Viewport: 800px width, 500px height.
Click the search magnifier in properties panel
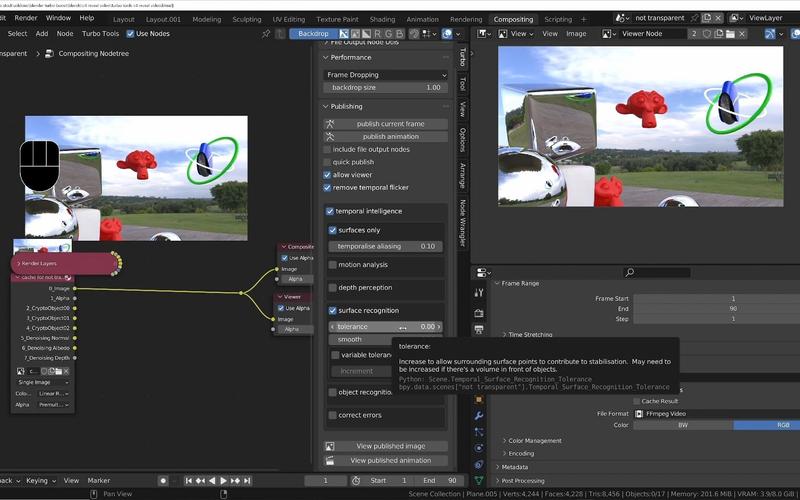tap(630, 272)
